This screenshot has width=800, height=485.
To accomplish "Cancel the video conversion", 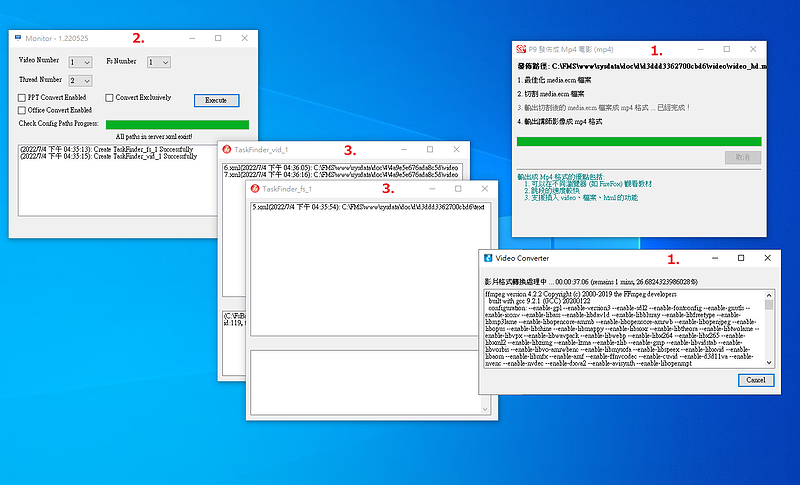I will tap(756, 380).
